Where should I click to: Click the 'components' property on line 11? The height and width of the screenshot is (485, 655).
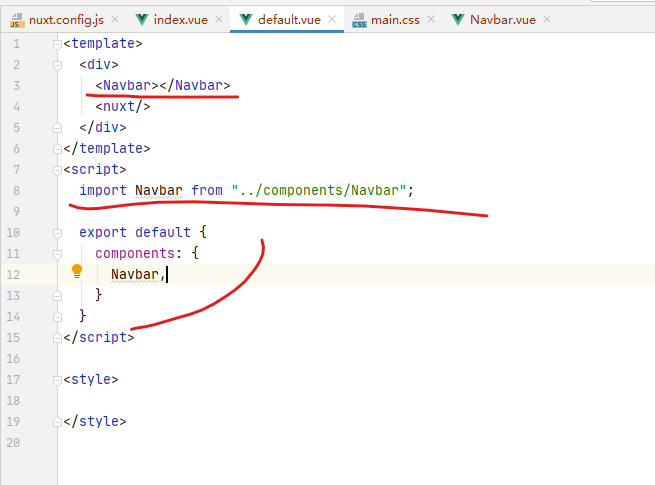pos(135,254)
